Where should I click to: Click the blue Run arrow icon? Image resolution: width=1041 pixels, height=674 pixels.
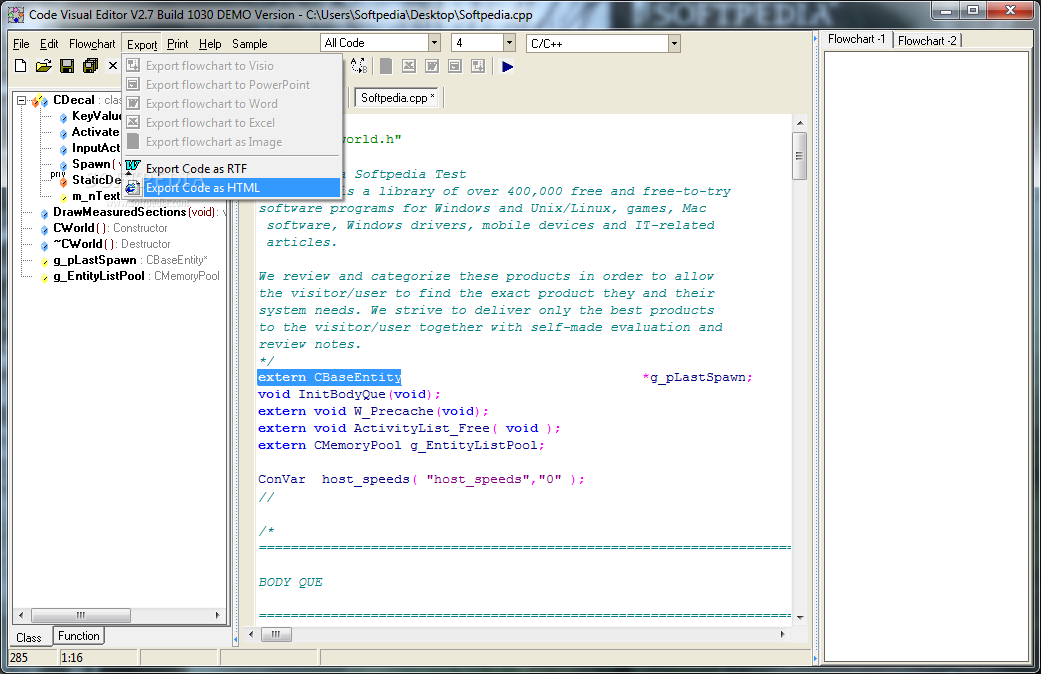click(x=508, y=66)
